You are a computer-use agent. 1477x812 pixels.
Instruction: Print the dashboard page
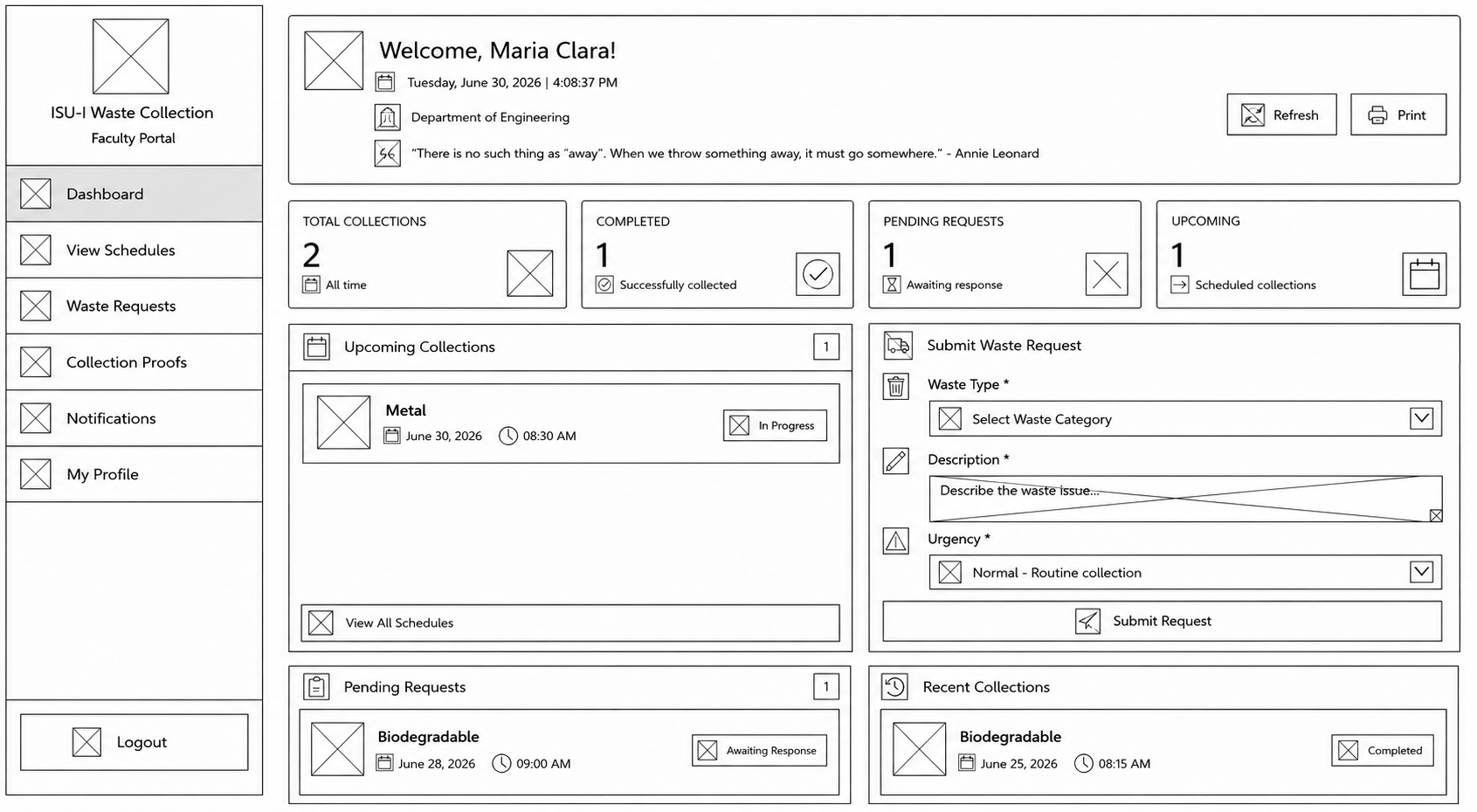pos(1398,114)
